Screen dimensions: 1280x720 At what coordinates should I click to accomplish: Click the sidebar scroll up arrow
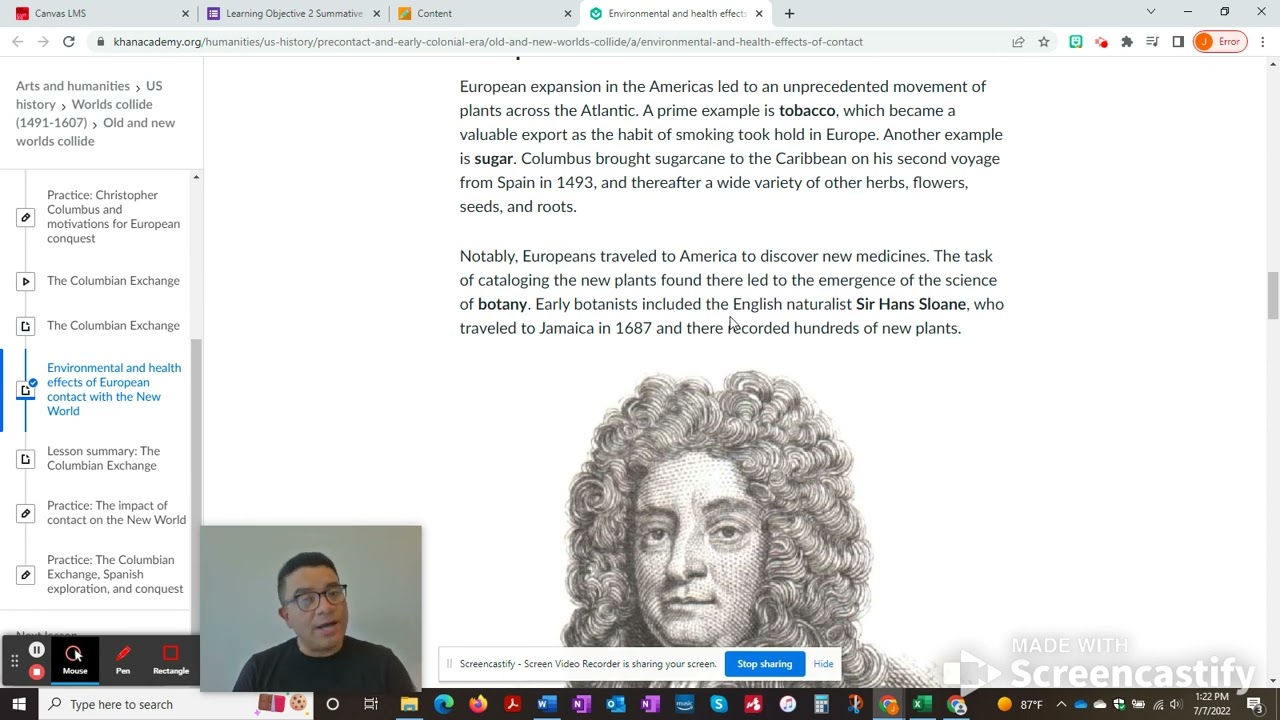[196, 177]
